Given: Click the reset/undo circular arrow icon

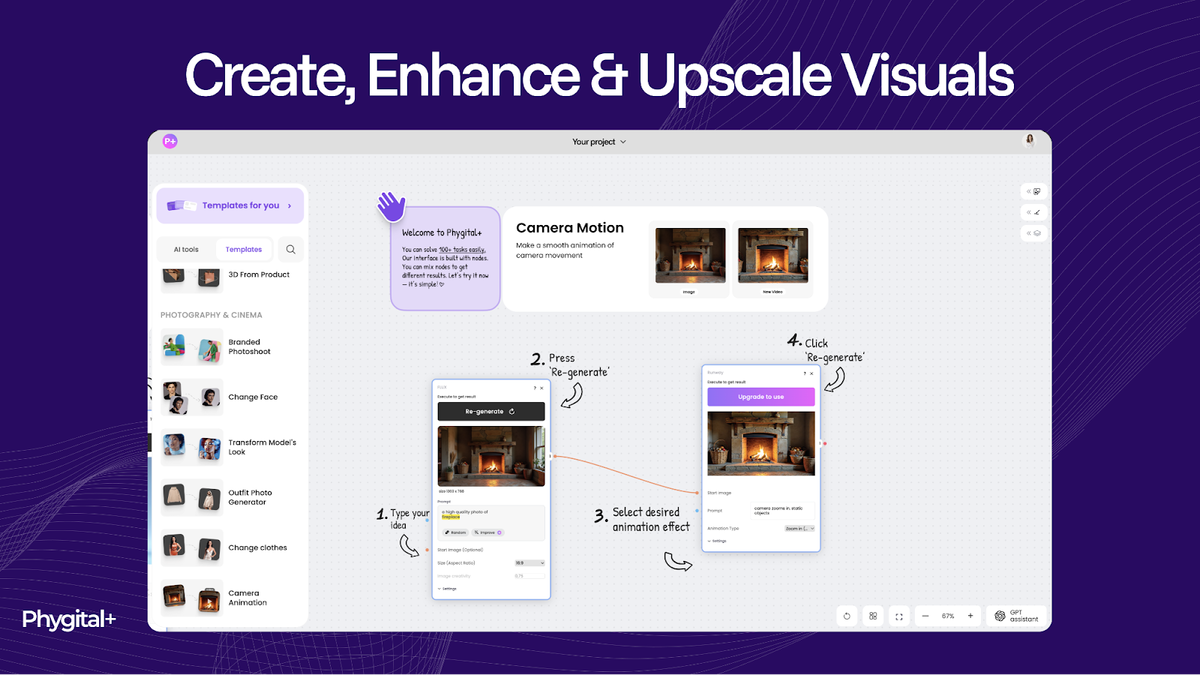Looking at the screenshot, I should tap(847, 616).
